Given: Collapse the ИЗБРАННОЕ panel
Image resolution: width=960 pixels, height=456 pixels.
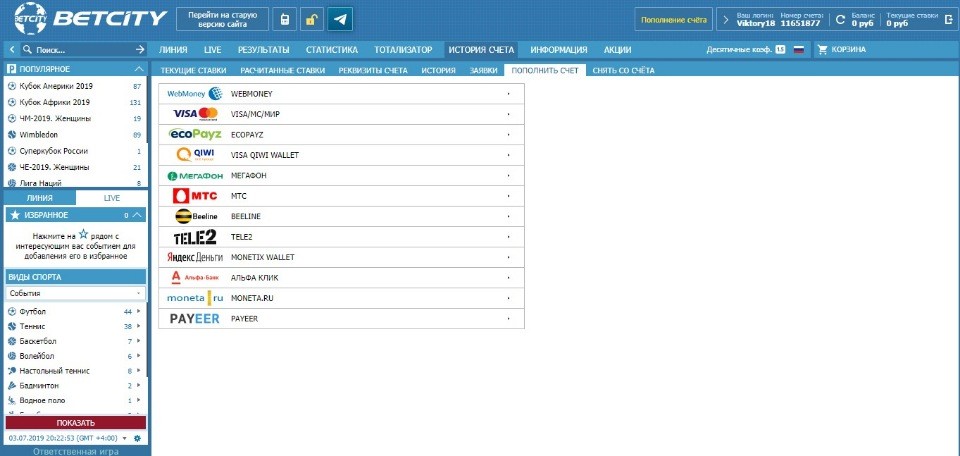Looking at the screenshot, I should tap(138, 215).
